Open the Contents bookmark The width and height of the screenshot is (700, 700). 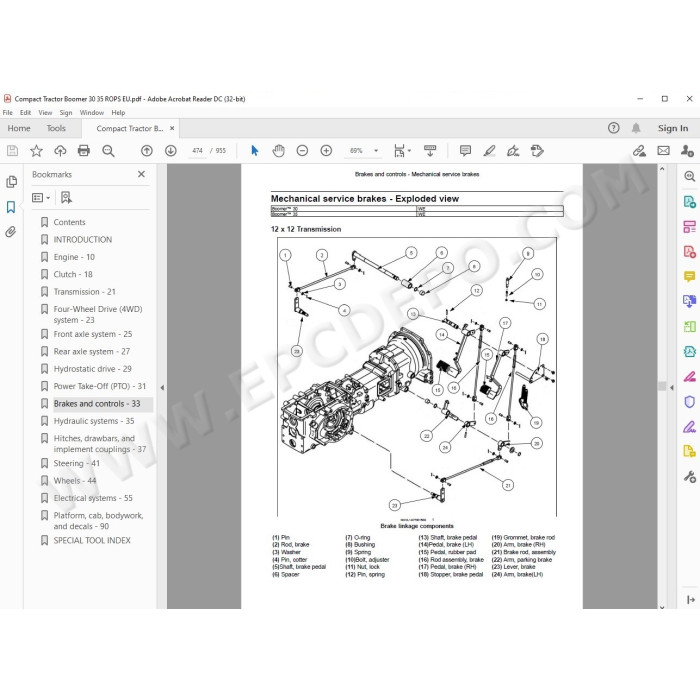point(69,222)
